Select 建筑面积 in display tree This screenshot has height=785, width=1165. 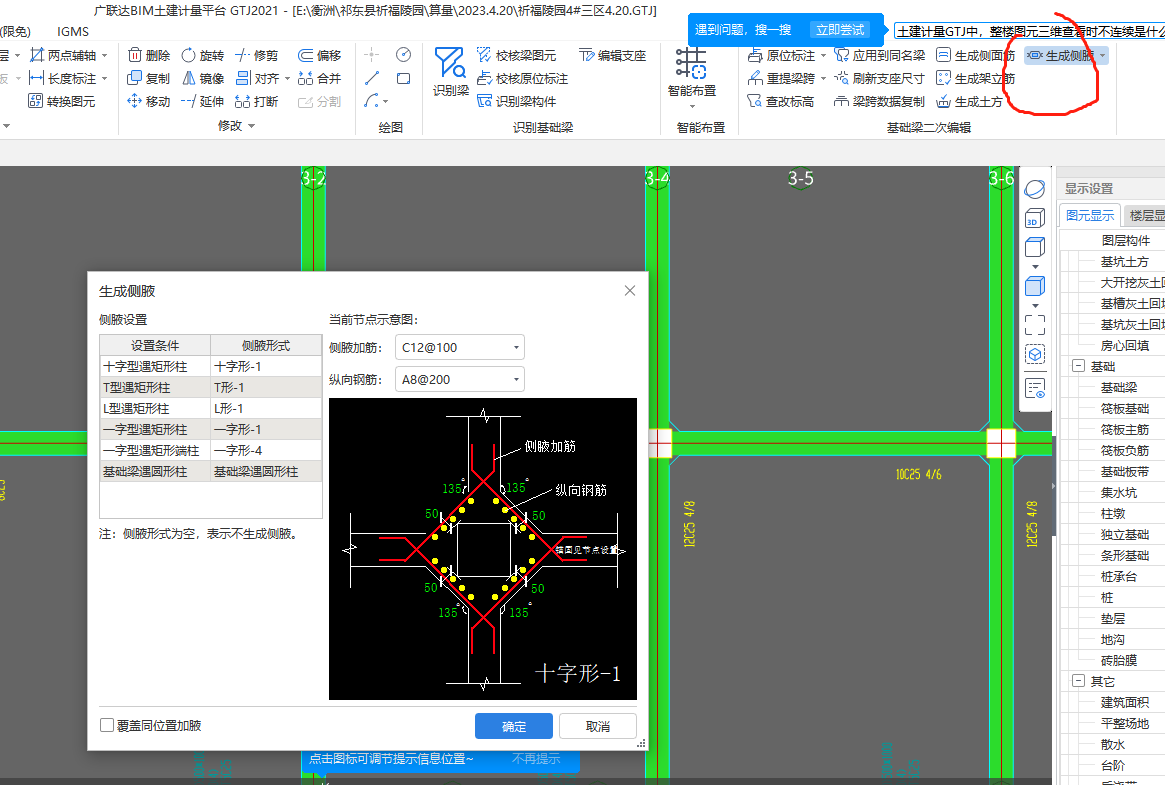(1125, 703)
